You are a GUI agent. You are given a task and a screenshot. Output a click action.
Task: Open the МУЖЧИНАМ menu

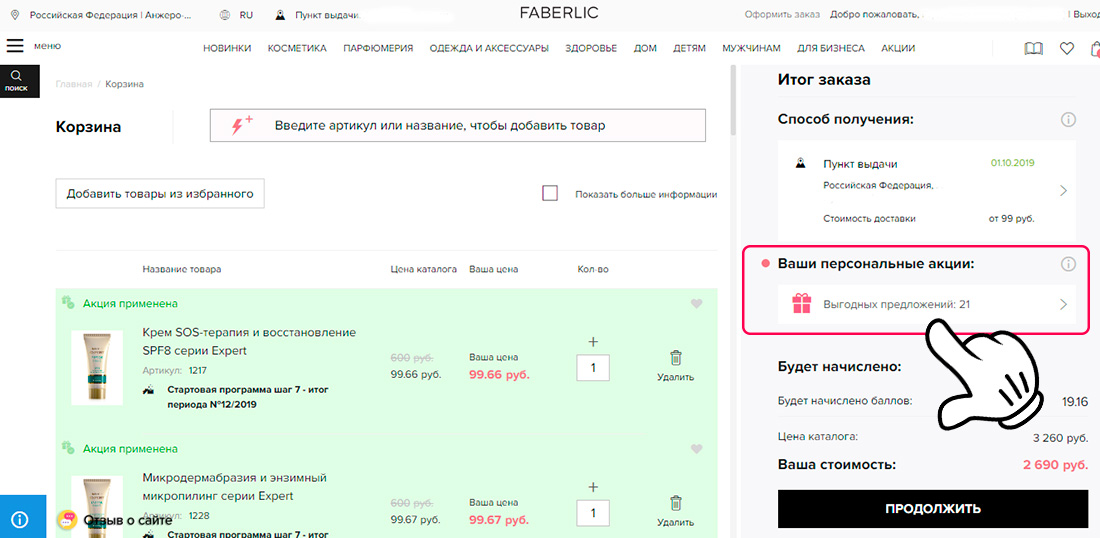click(751, 48)
